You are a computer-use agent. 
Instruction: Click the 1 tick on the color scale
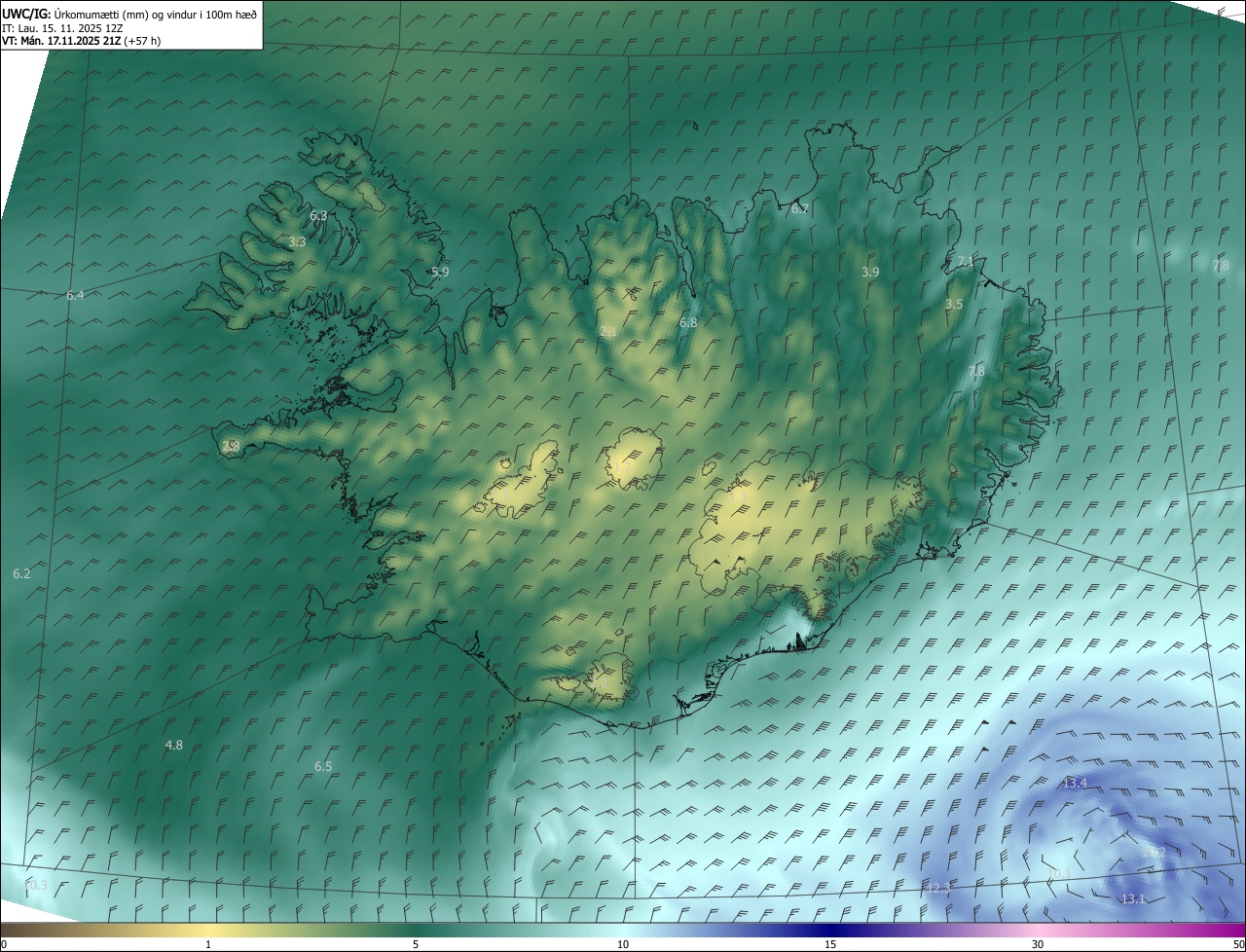pos(208,944)
